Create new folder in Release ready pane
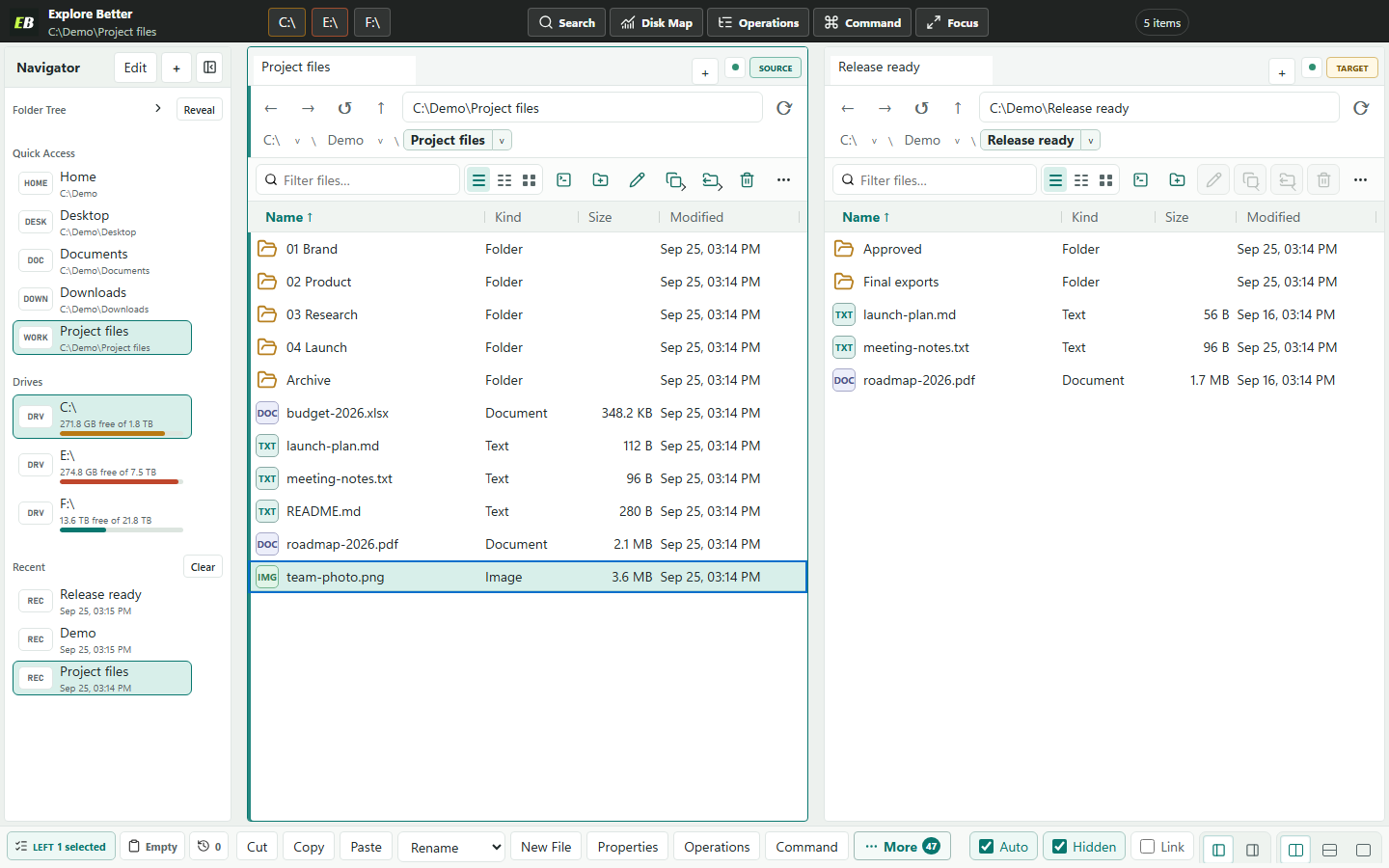The height and width of the screenshot is (868, 1389). (x=1177, y=180)
